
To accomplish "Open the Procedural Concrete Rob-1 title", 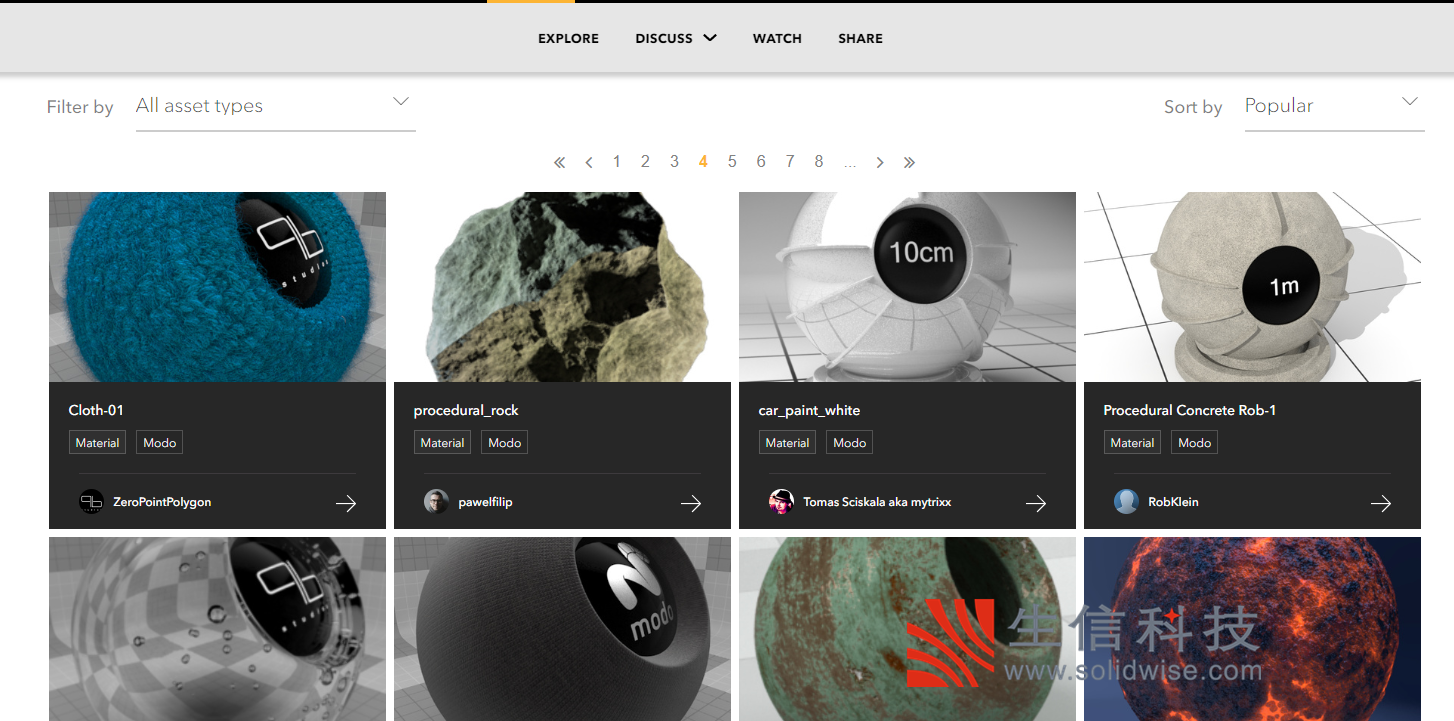I will (x=1189, y=410).
